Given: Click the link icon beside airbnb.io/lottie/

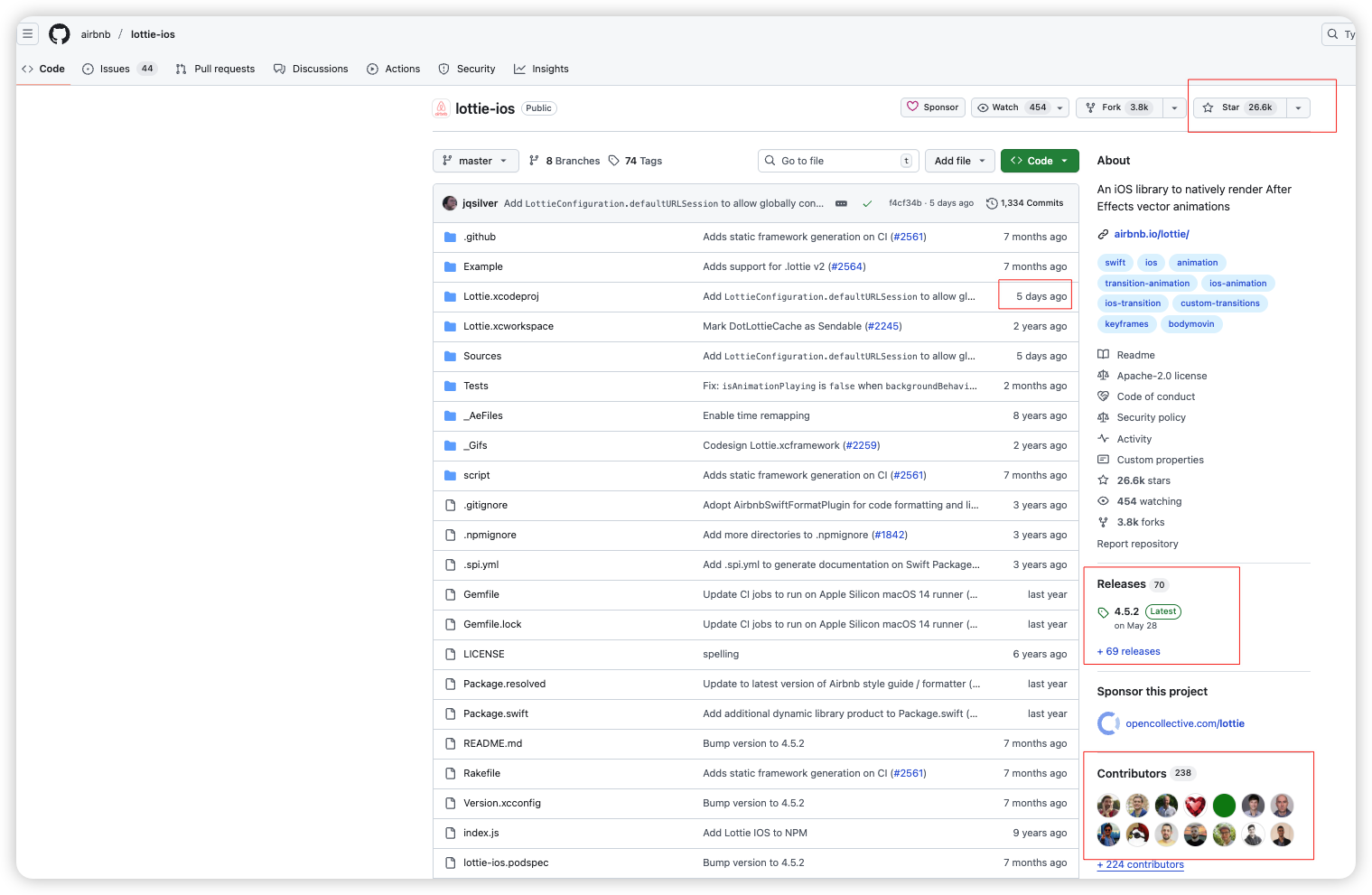Looking at the screenshot, I should [x=1103, y=234].
